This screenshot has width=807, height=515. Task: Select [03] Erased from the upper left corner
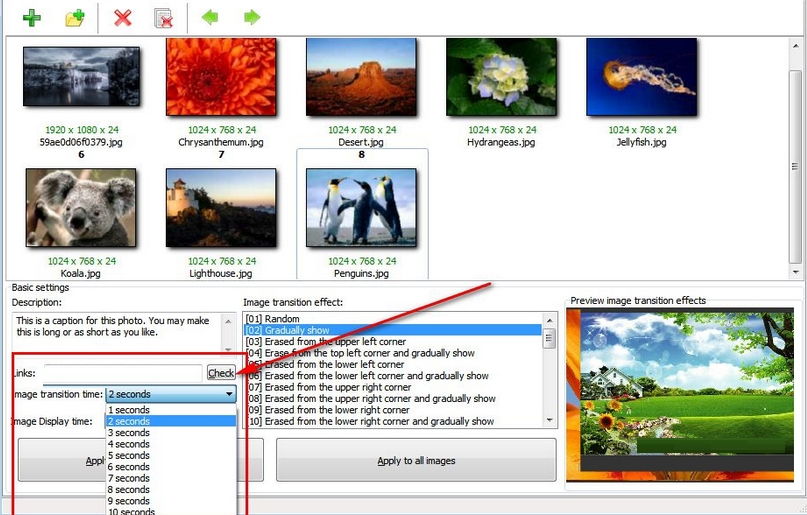tap(393, 342)
